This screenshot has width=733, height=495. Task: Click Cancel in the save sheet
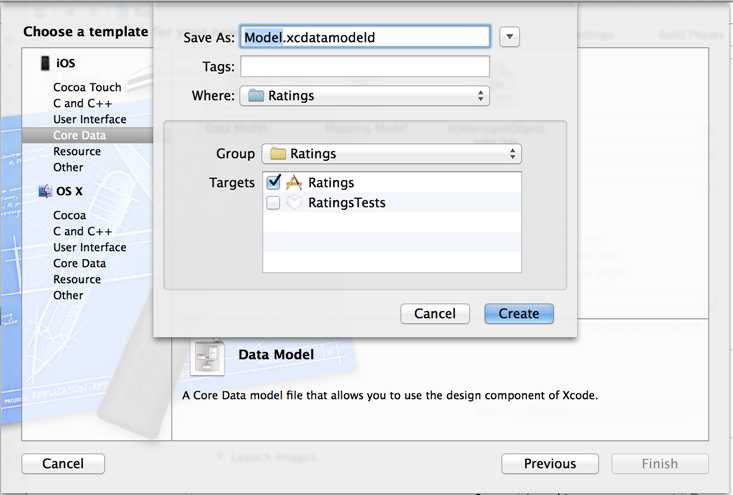pos(435,313)
